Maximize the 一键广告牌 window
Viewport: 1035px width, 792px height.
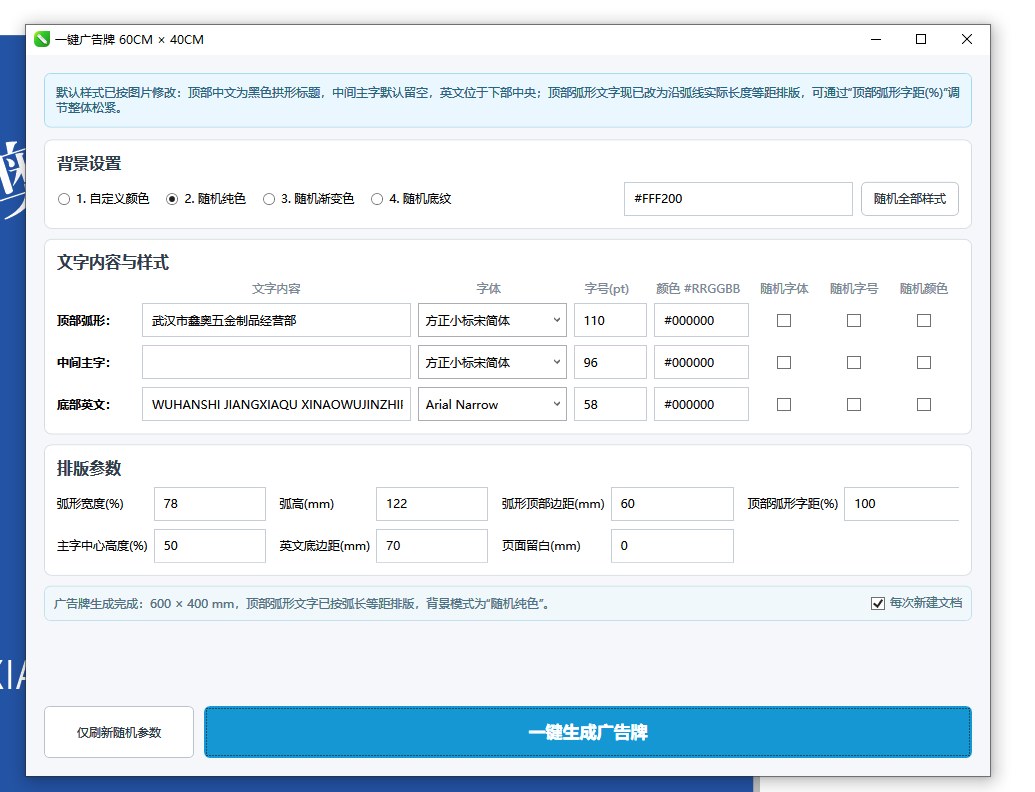click(x=921, y=40)
